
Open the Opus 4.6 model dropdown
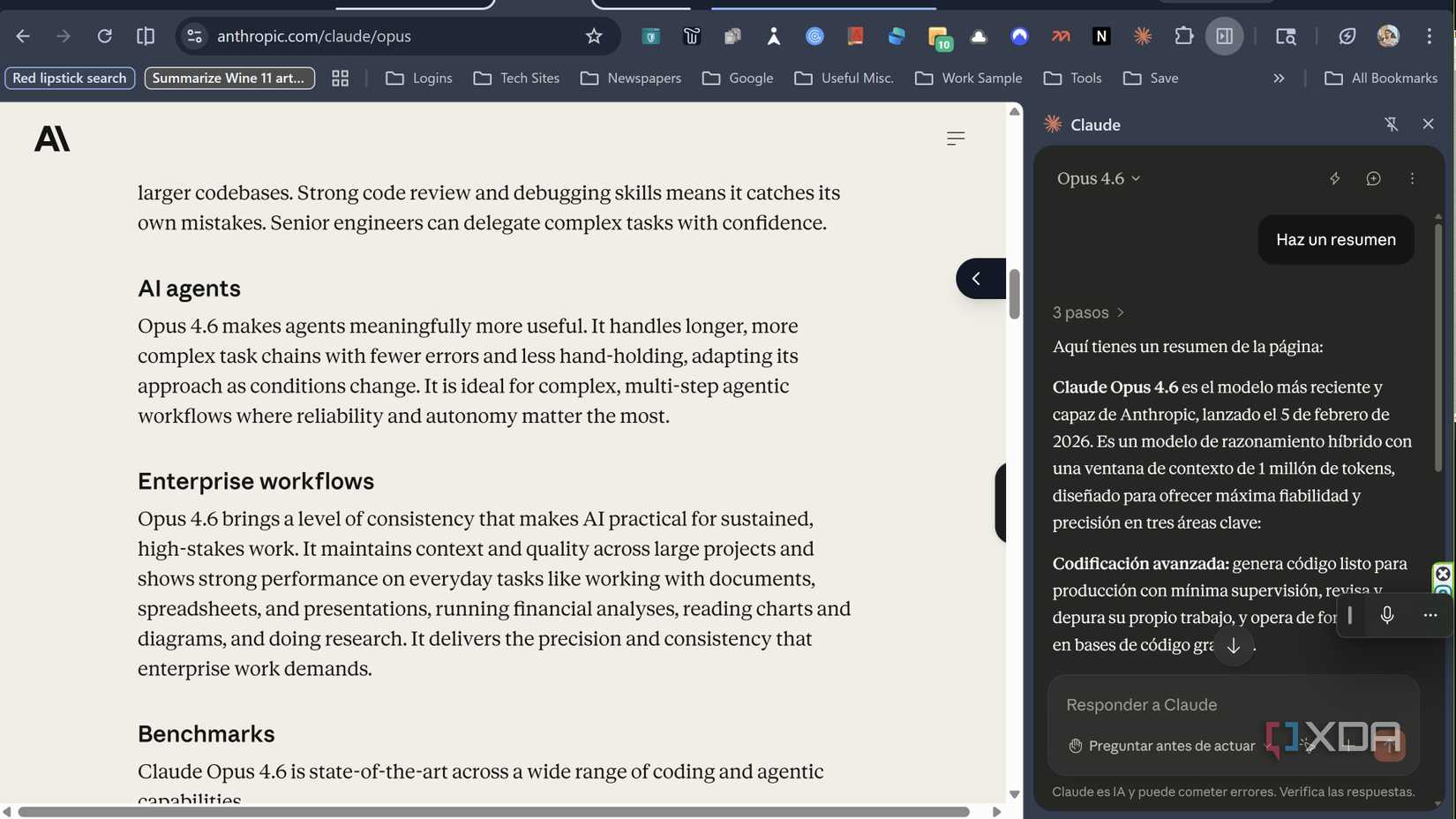click(1099, 178)
